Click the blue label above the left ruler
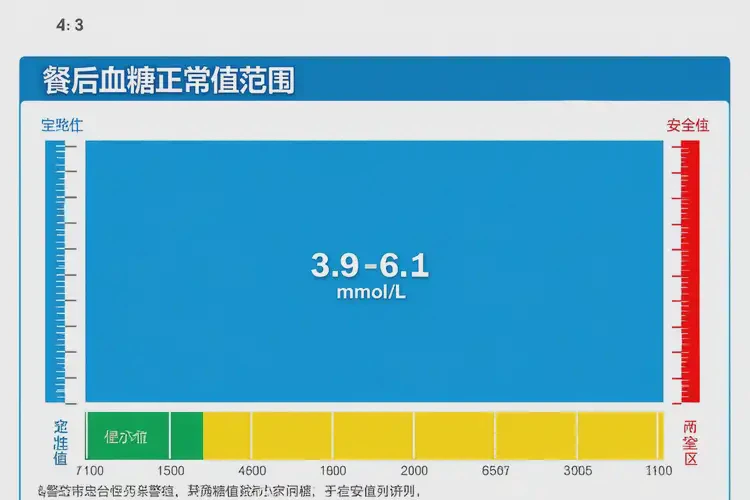This screenshot has height=500, width=750. click(61, 126)
